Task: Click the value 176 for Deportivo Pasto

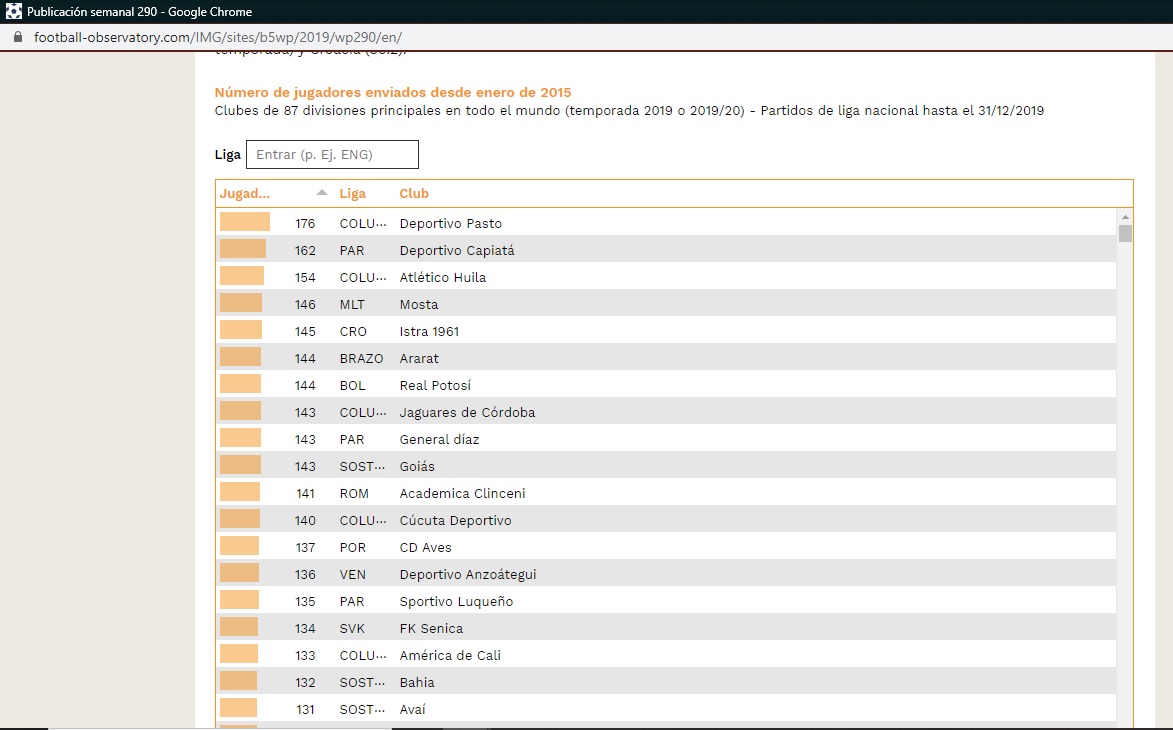Action: click(305, 224)
